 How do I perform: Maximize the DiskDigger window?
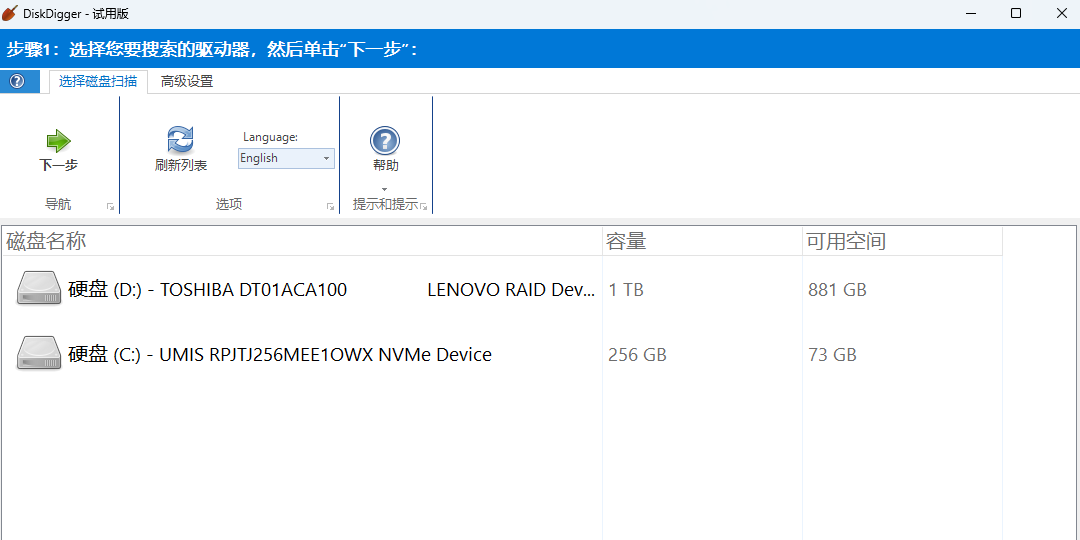[1015, 13]
